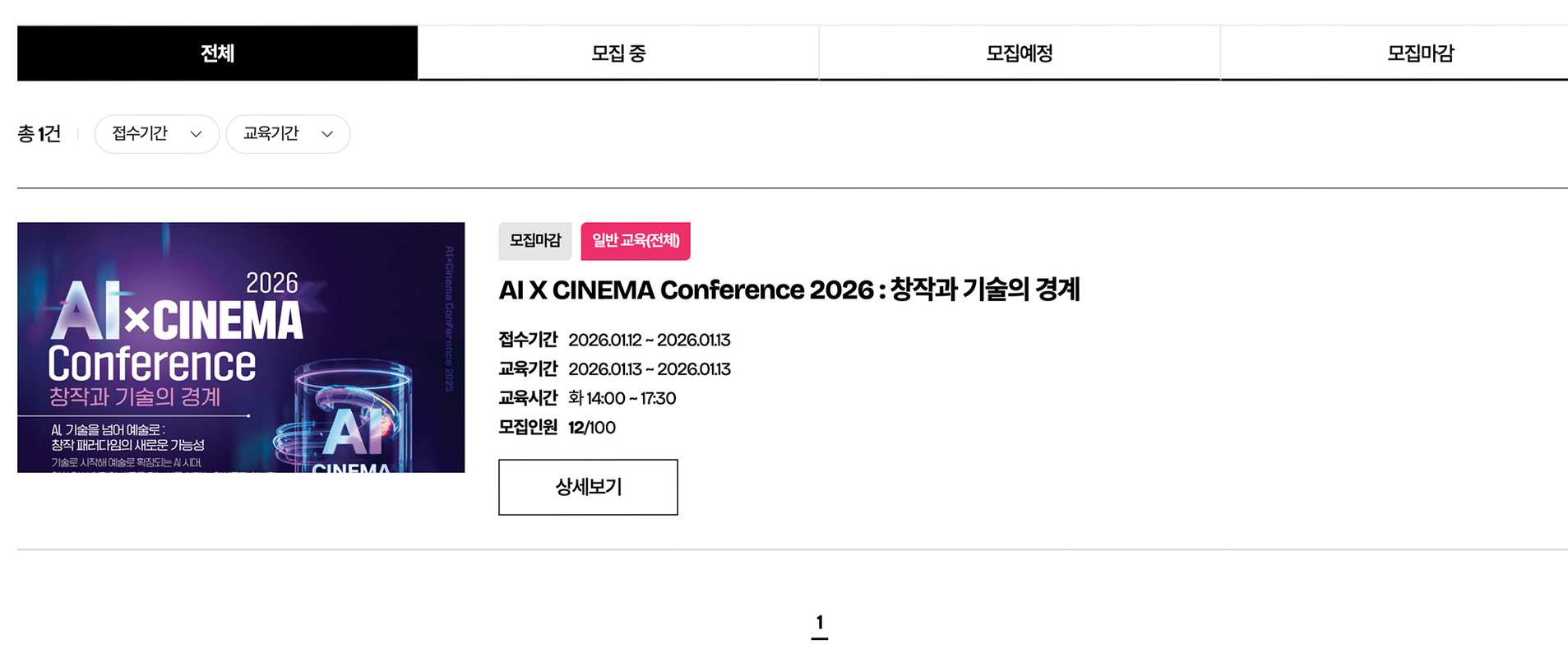This screenshot has height=658, width=1568.
Task: Switch to the 모집 중 tab
Action: coord(618,53)
